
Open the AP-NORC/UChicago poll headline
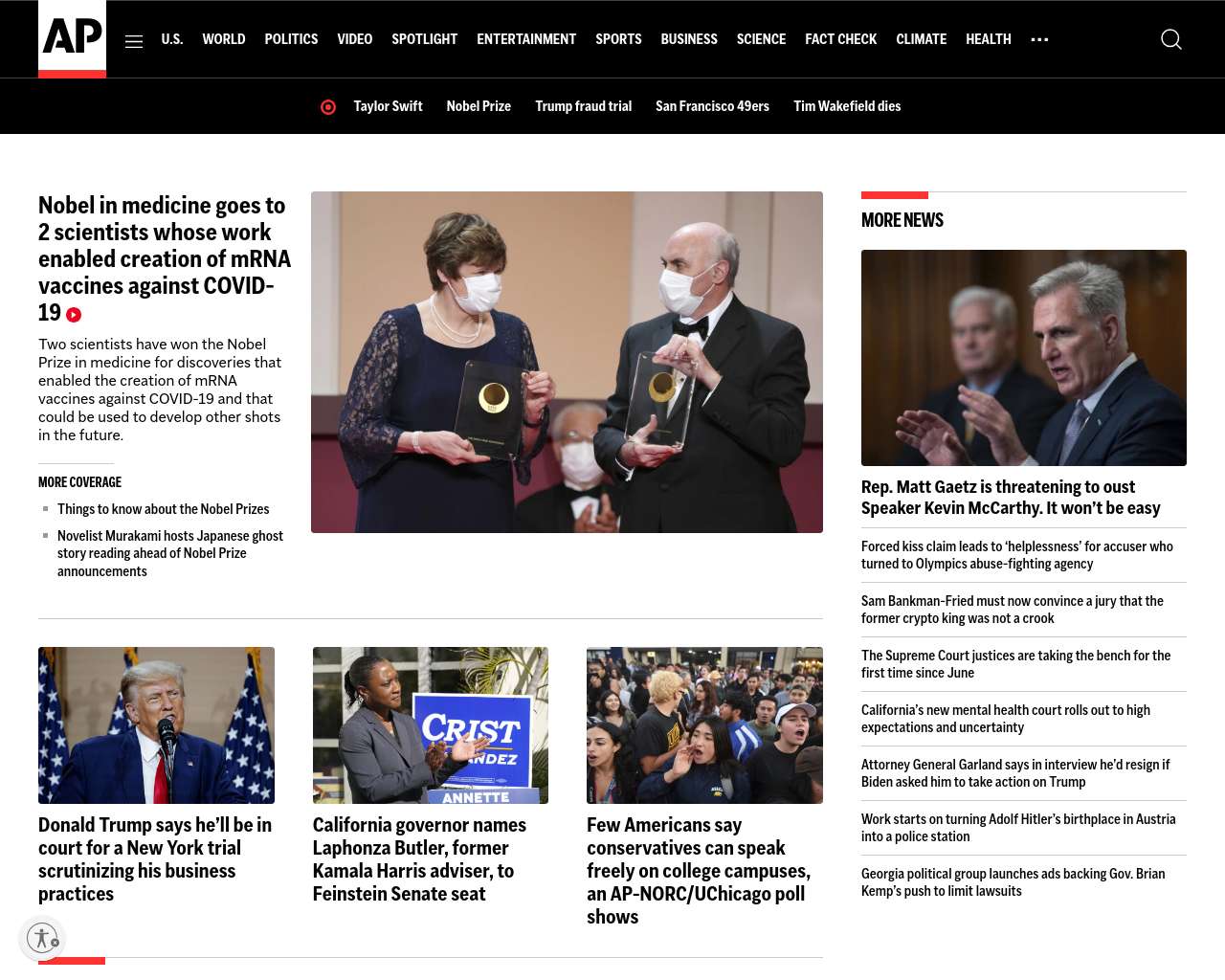[699, 871]
